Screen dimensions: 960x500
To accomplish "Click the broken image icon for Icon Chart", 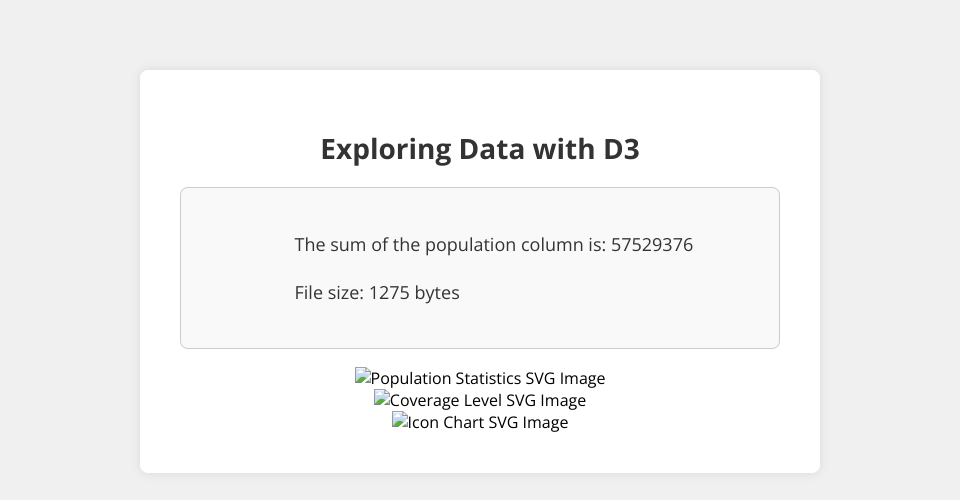I will click(x=400, y=422).
